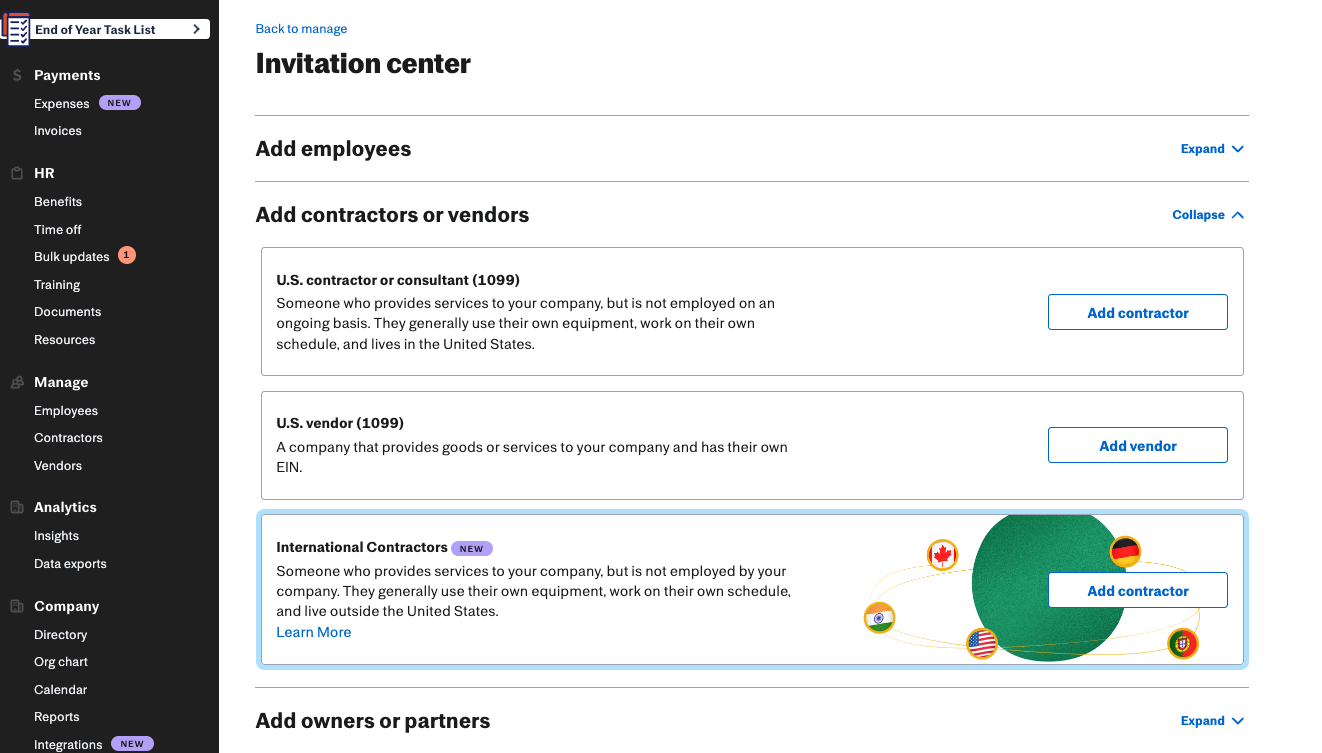The height and width of the screenshot is (753, 1322).
Task: Open the End of Year Task List chevron
Action: coord(197,29)
